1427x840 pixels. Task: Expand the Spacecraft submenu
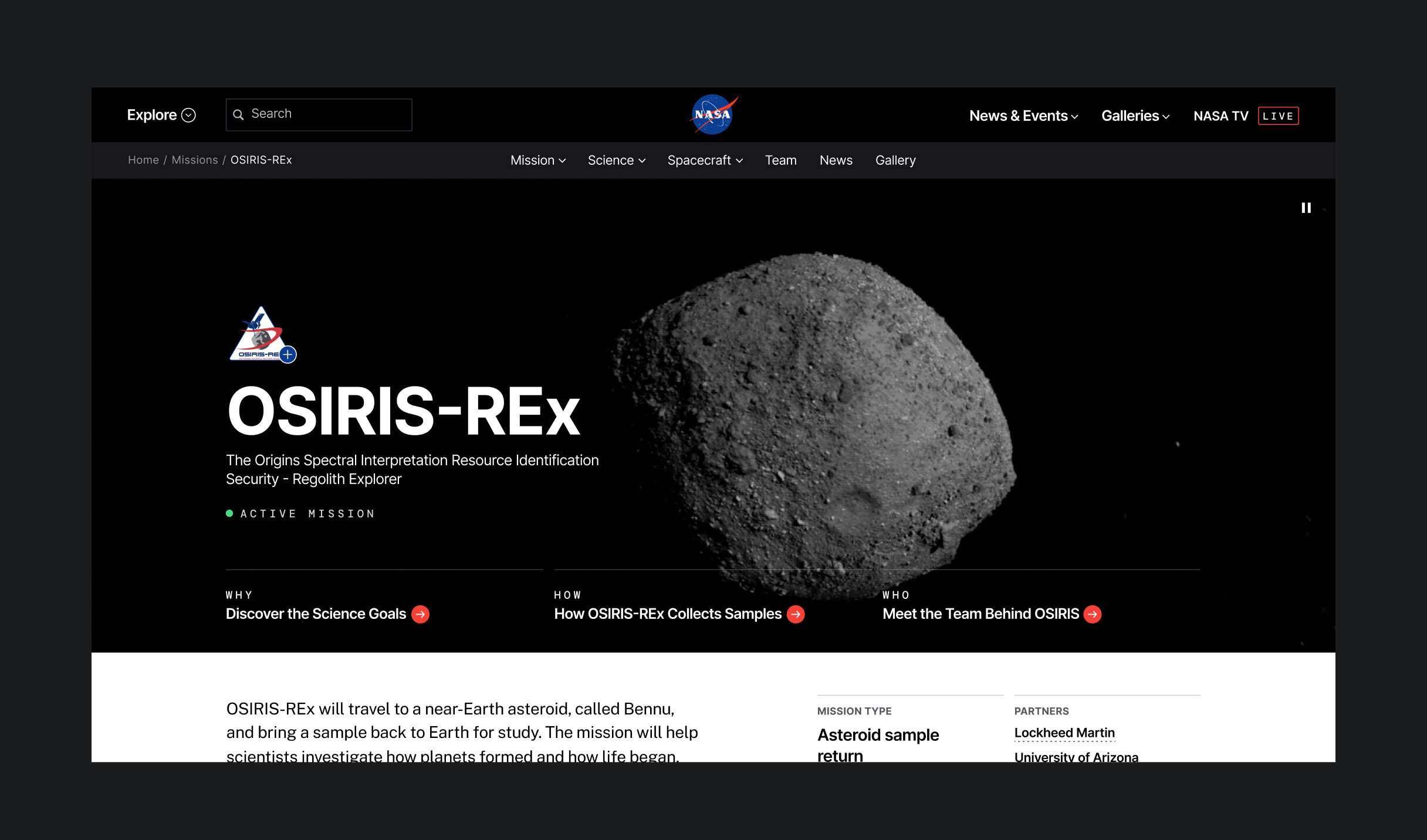[x=705, y=160]
